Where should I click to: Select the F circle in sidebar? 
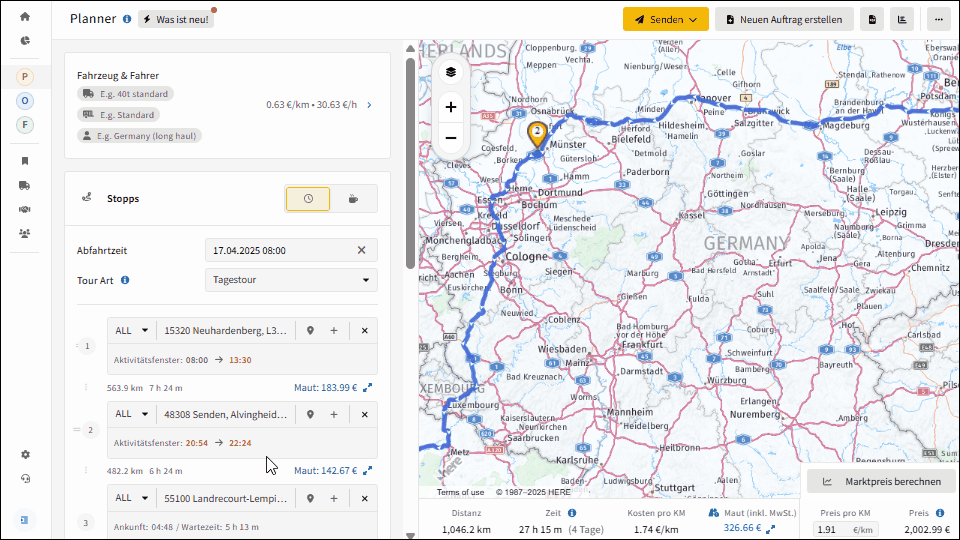(24, 125)
